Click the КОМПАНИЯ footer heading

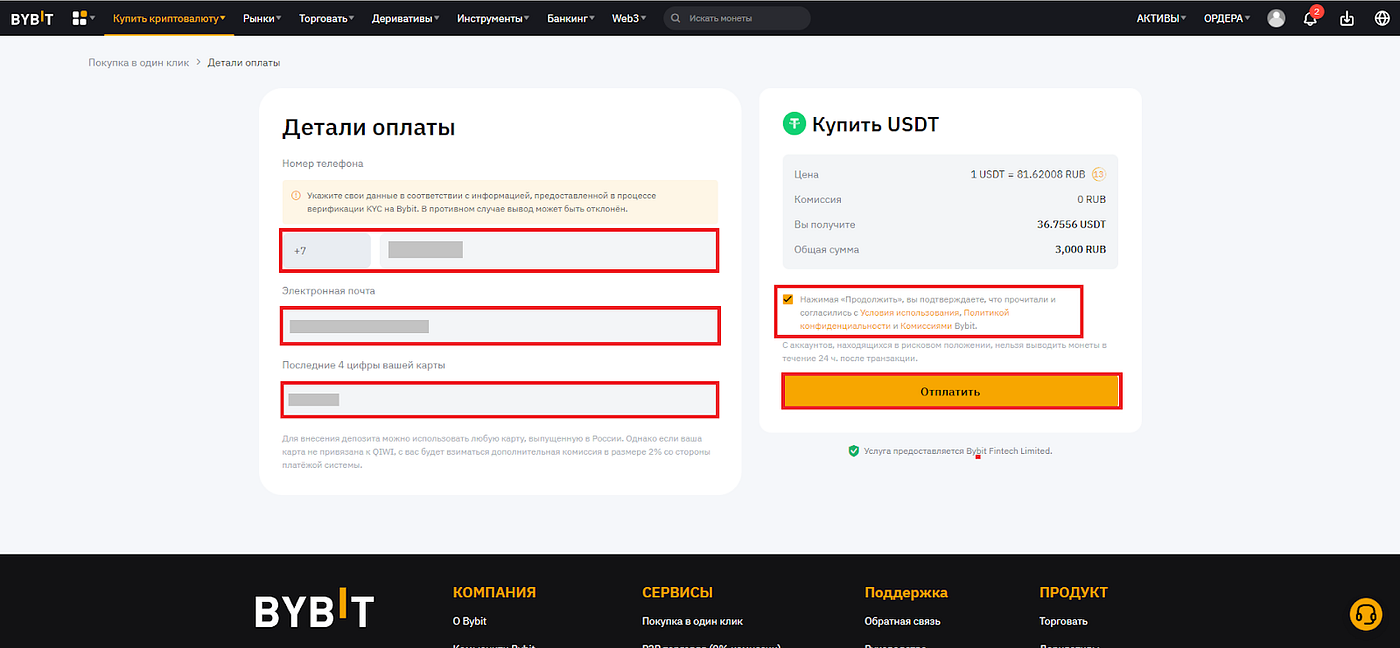[x=494, y=592]
